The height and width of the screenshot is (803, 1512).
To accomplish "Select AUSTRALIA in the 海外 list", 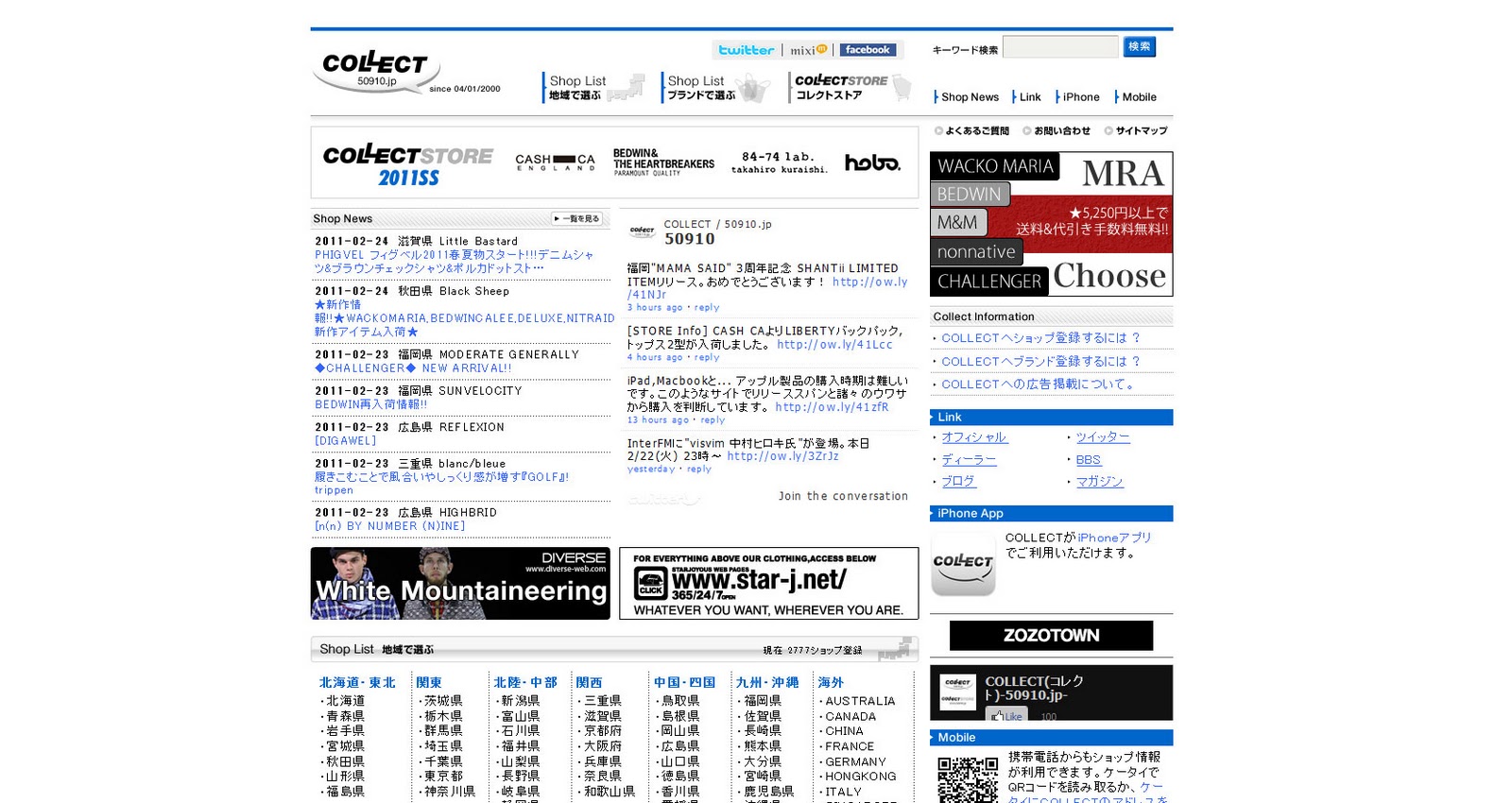I will tap(860, 701).
